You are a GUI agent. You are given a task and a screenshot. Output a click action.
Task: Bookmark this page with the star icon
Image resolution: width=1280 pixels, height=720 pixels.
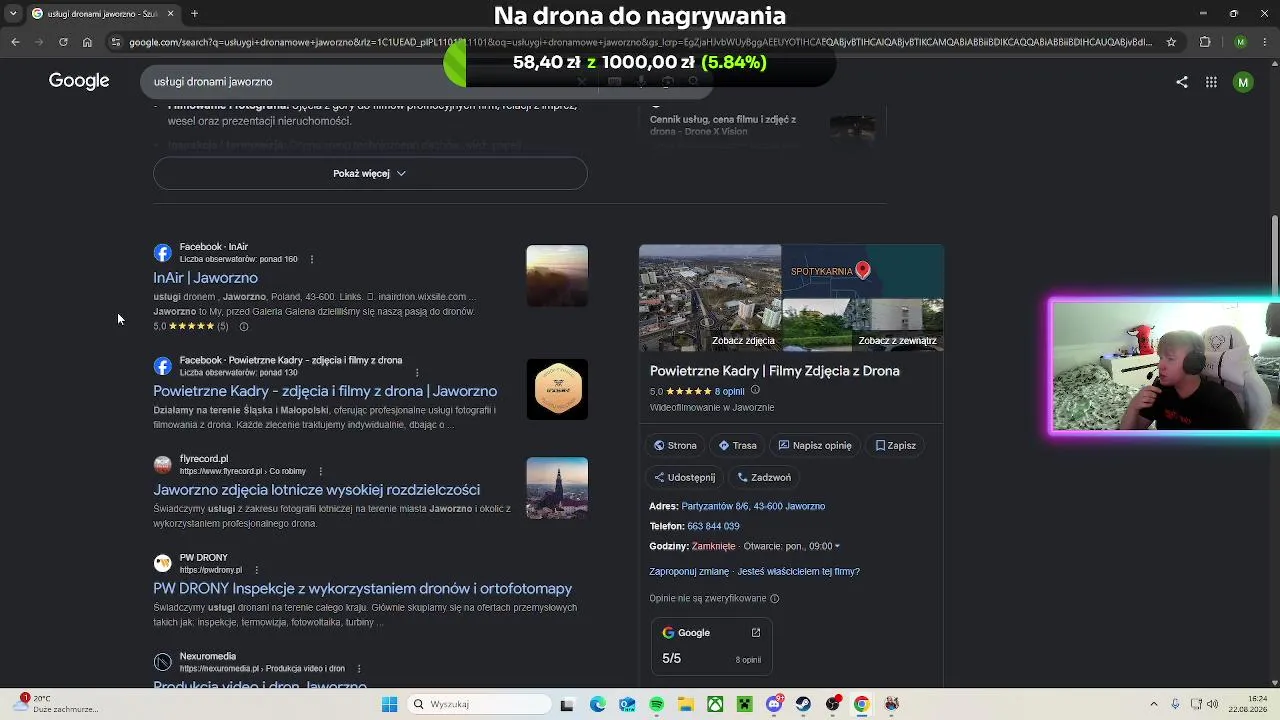point(1171,42)
